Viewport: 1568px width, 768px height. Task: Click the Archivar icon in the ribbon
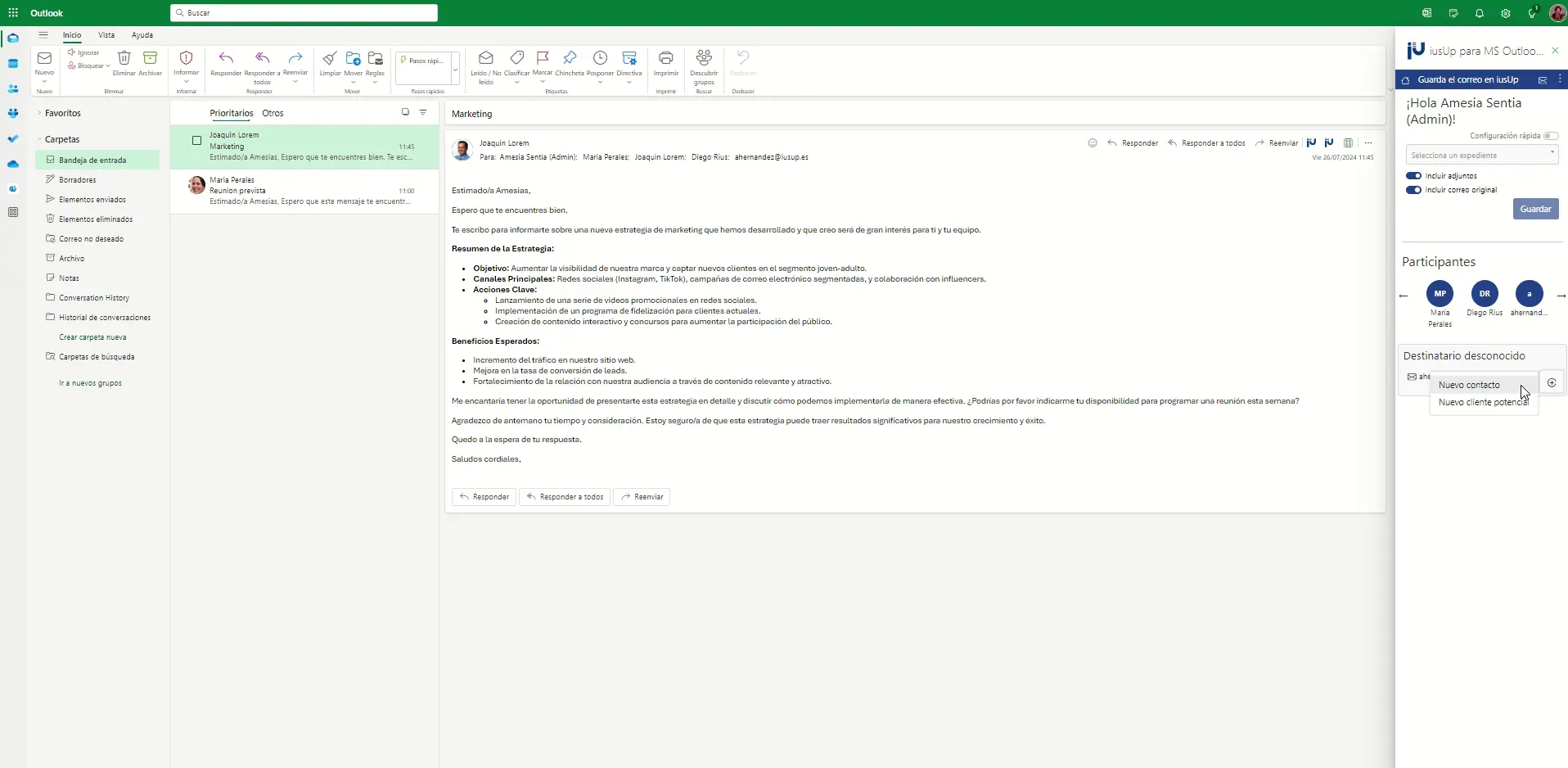(x=150, y=59)
